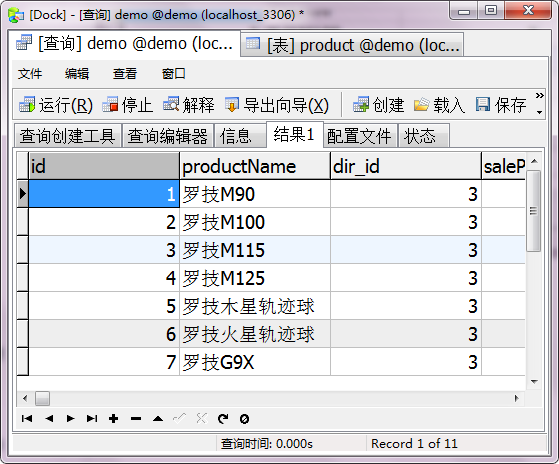Select cell 罗技M125

[x=255, y=278]
